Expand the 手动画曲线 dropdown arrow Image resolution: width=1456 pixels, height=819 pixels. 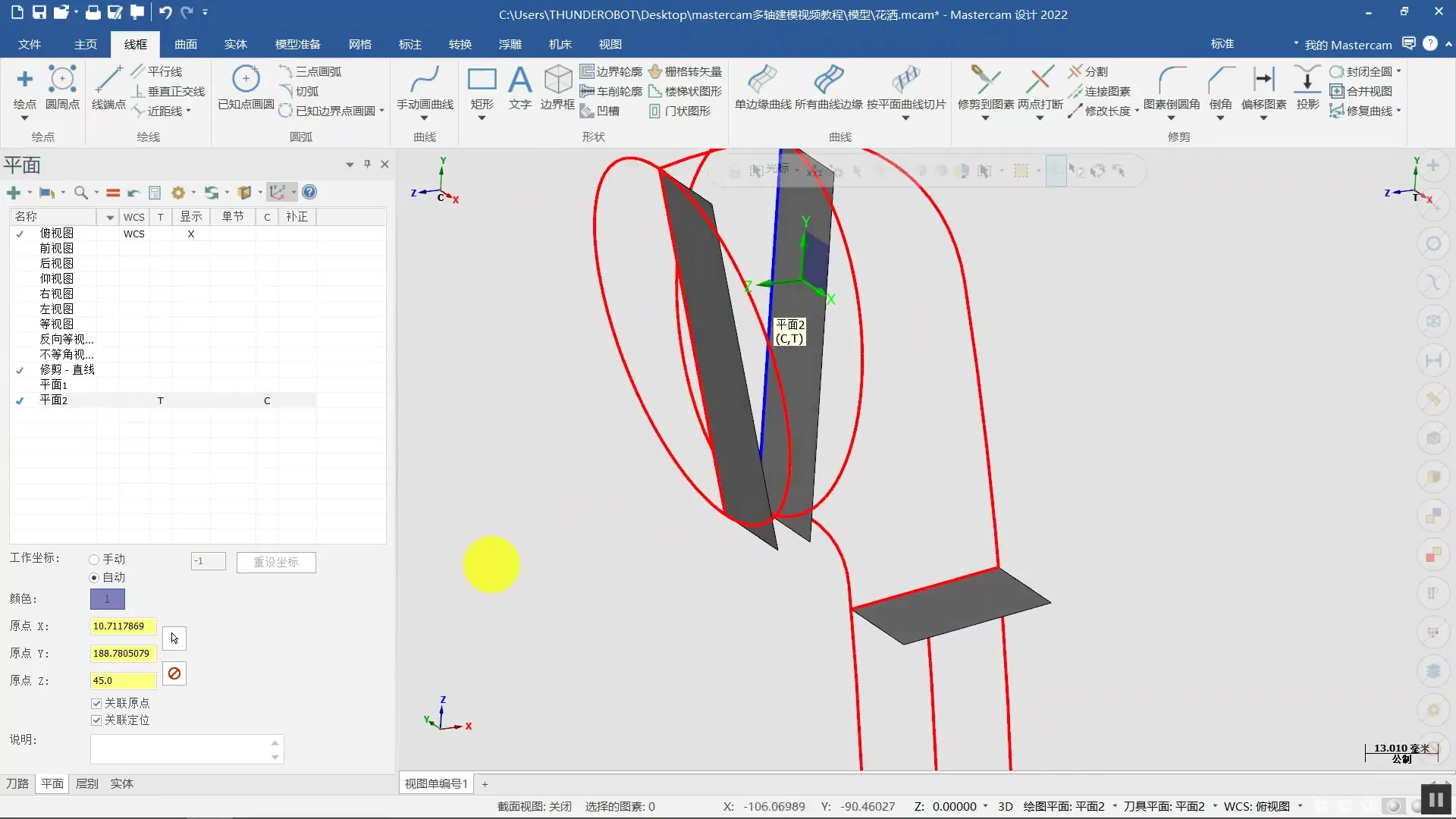425,118
